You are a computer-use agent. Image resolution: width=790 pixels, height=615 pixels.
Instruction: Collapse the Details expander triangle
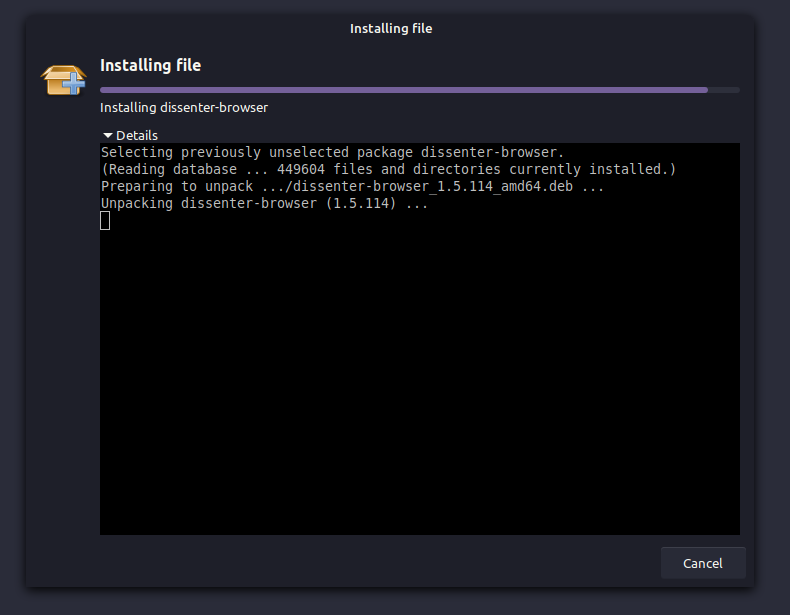coord(107,135)
